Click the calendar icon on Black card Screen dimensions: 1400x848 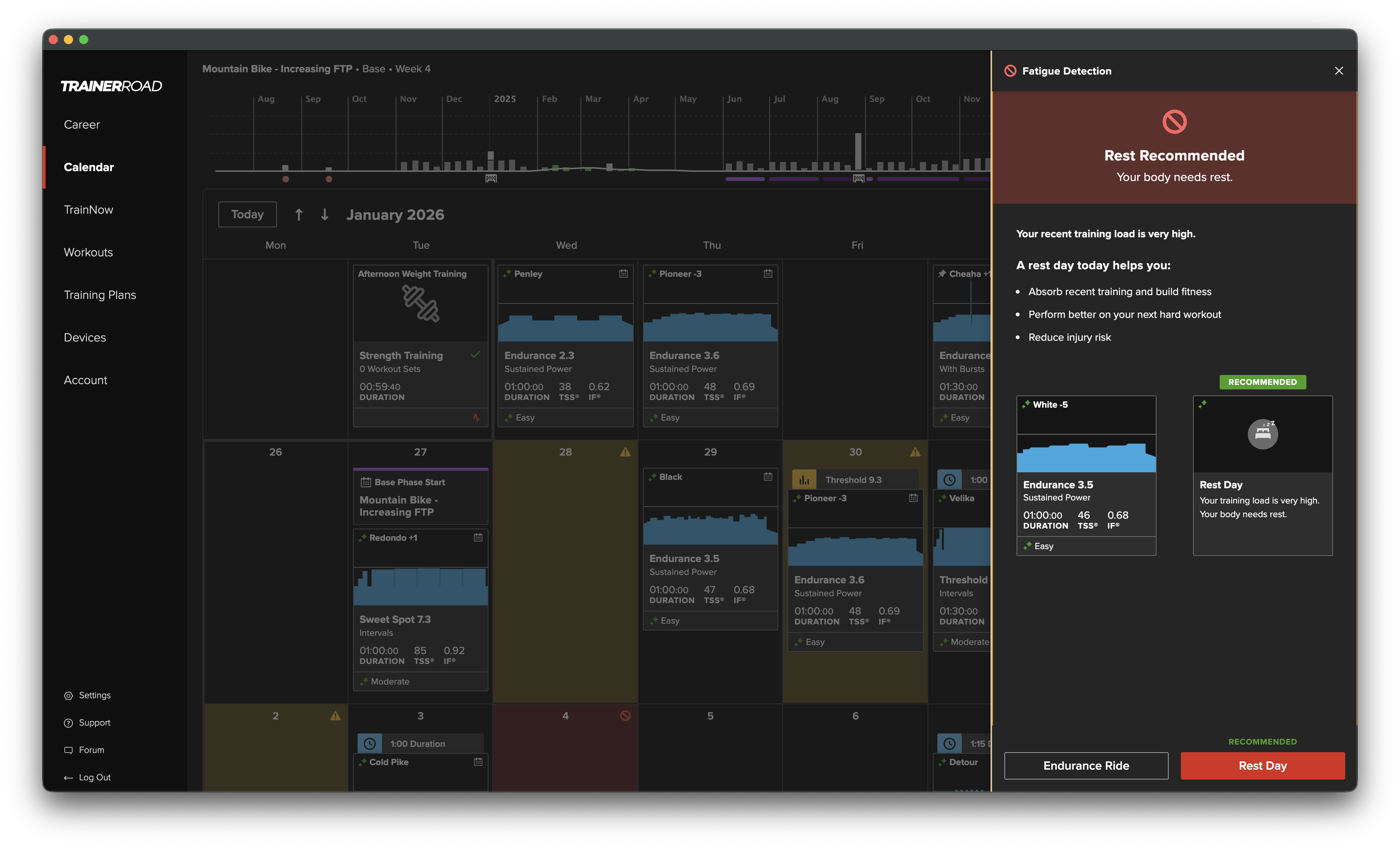(x=768, y=476)
